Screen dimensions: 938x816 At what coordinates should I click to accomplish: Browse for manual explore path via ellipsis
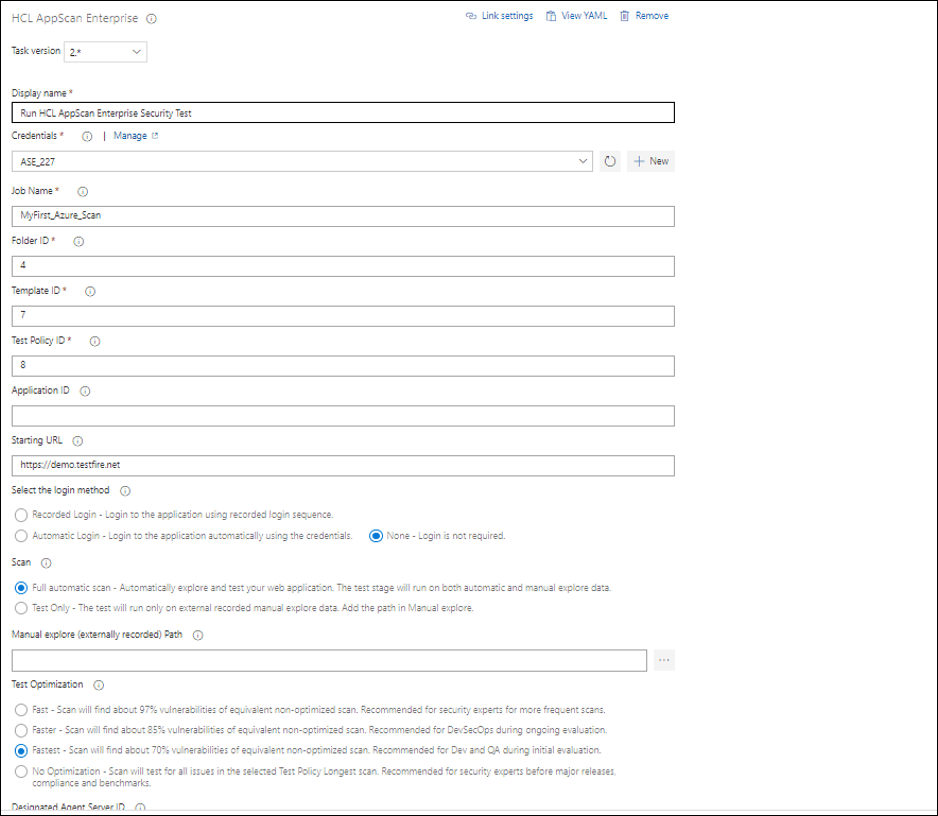tap(664, 660)
